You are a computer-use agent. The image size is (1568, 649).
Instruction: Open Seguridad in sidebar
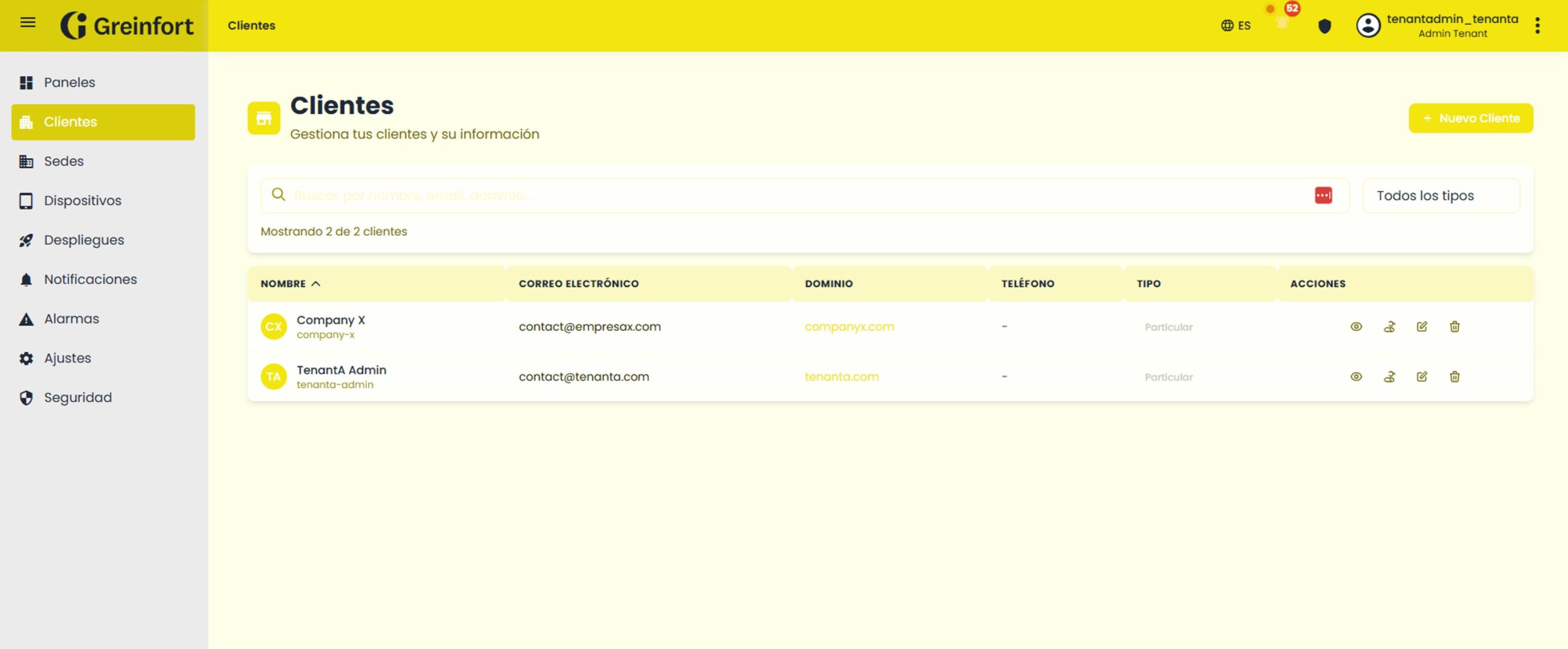click(103, 397)
